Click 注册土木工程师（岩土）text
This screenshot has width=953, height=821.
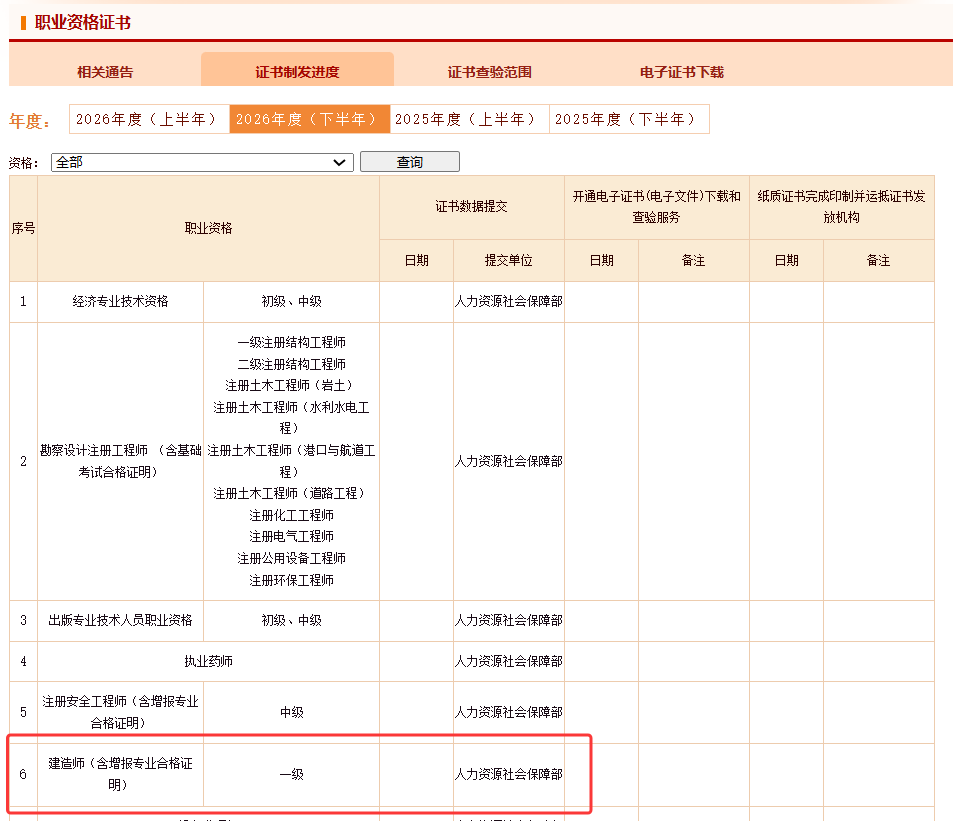pyautogui.click(x=291, y=386)
